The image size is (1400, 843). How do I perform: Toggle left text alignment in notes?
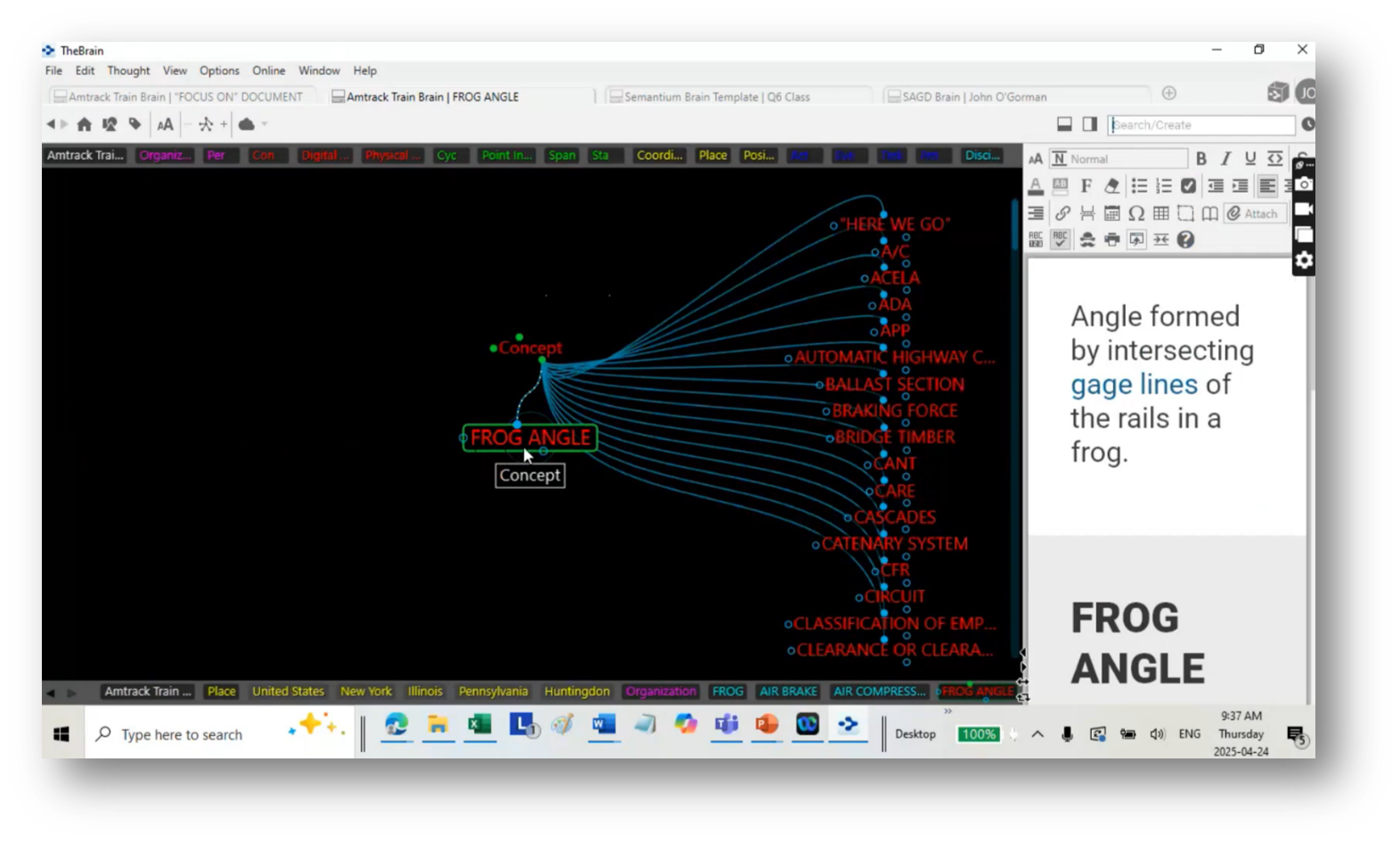1266,186
